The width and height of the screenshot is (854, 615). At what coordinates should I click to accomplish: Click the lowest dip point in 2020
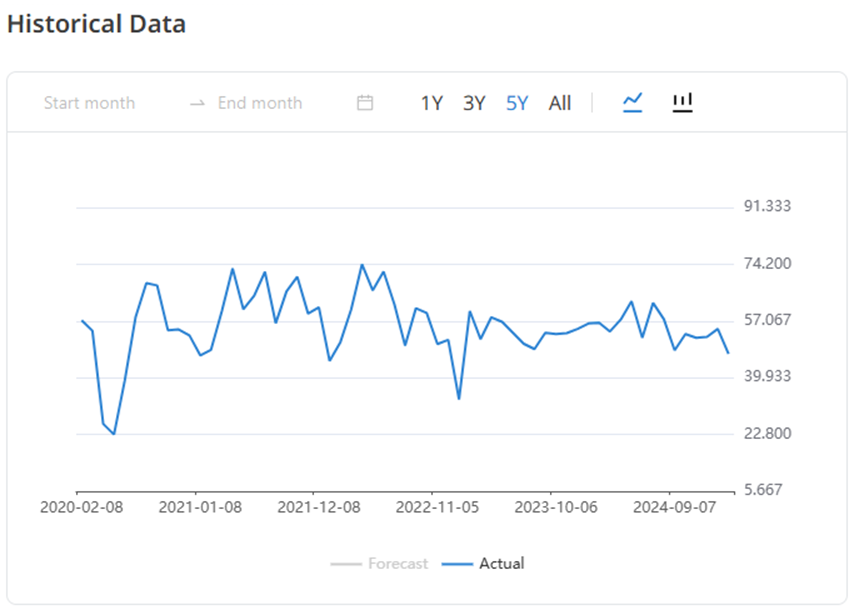coord(114,434)
